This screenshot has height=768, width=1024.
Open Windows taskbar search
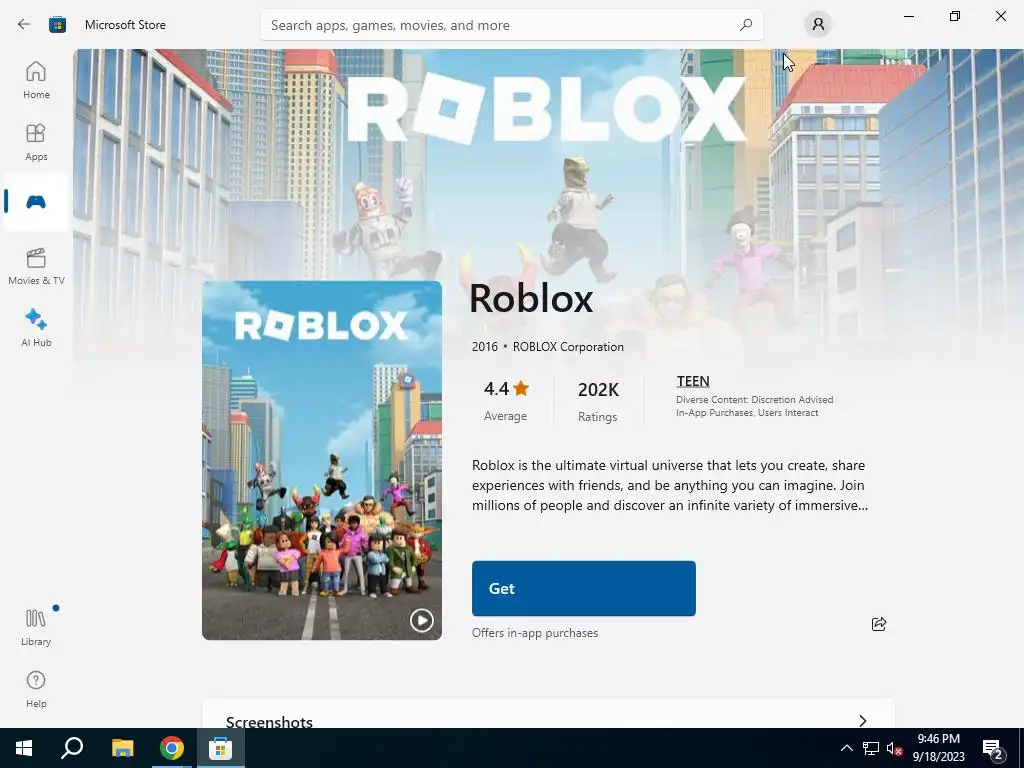(72, 748)
